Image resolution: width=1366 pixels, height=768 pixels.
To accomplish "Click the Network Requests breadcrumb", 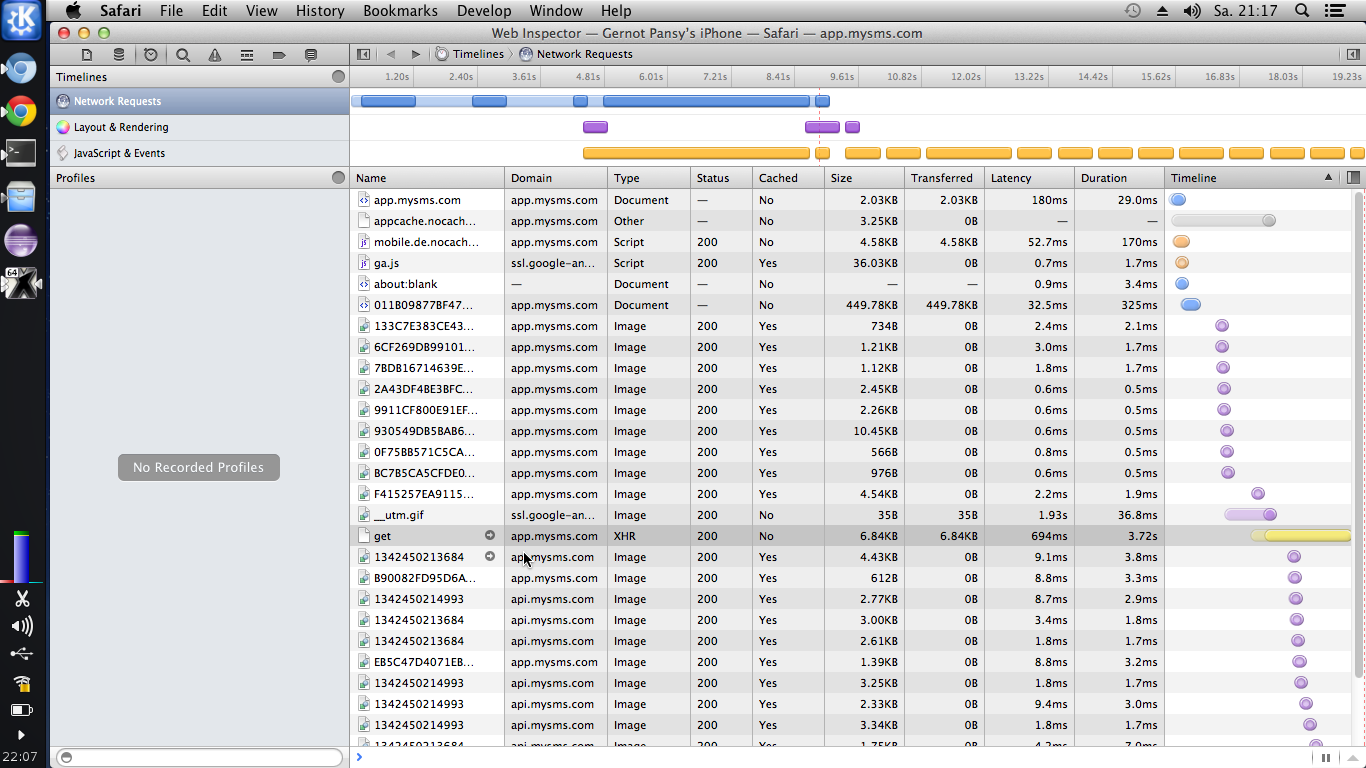I will pyautogui.click(x=576, y=54).
